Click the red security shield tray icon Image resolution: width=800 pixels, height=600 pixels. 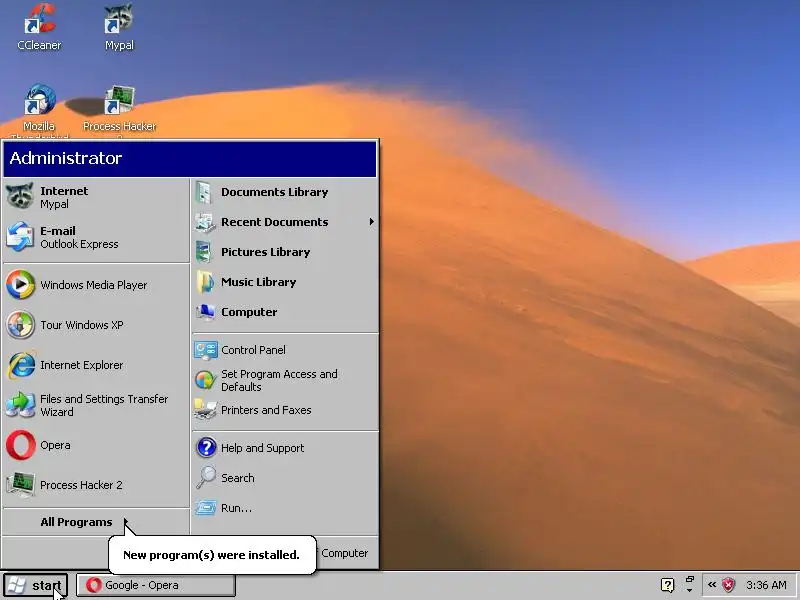pyautogui.click(x=729, y=585)
